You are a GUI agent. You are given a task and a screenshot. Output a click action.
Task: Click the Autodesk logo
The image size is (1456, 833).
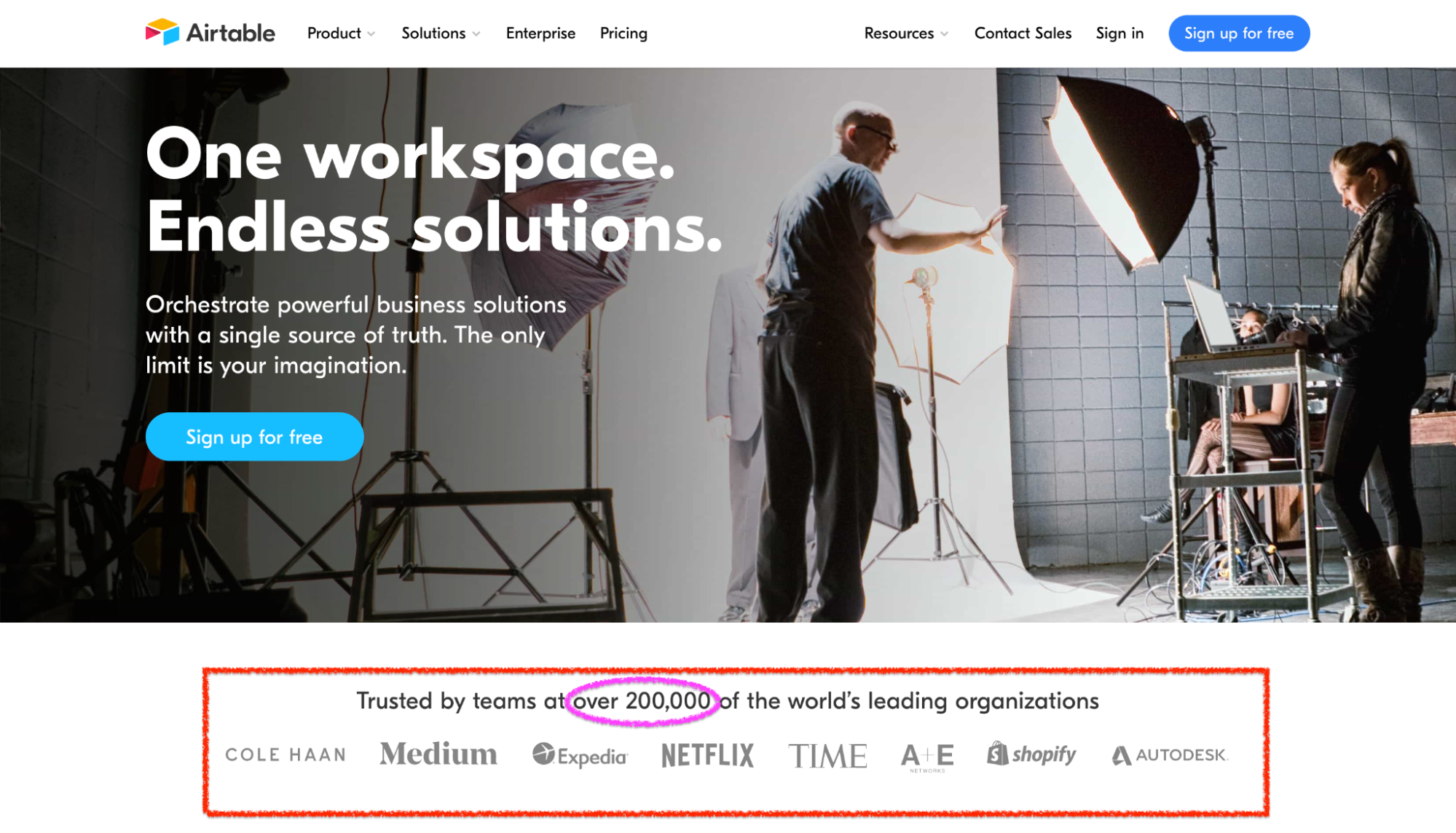1170,755
